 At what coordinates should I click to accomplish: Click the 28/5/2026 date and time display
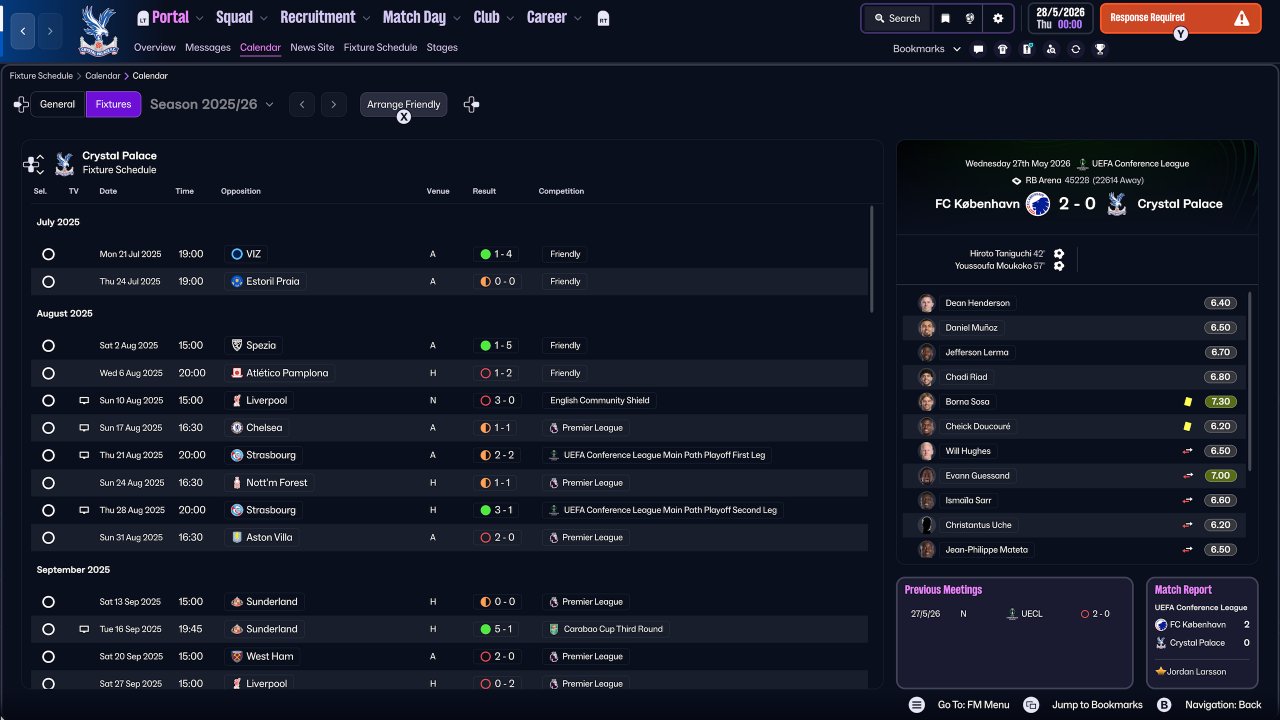point(1061,18)
